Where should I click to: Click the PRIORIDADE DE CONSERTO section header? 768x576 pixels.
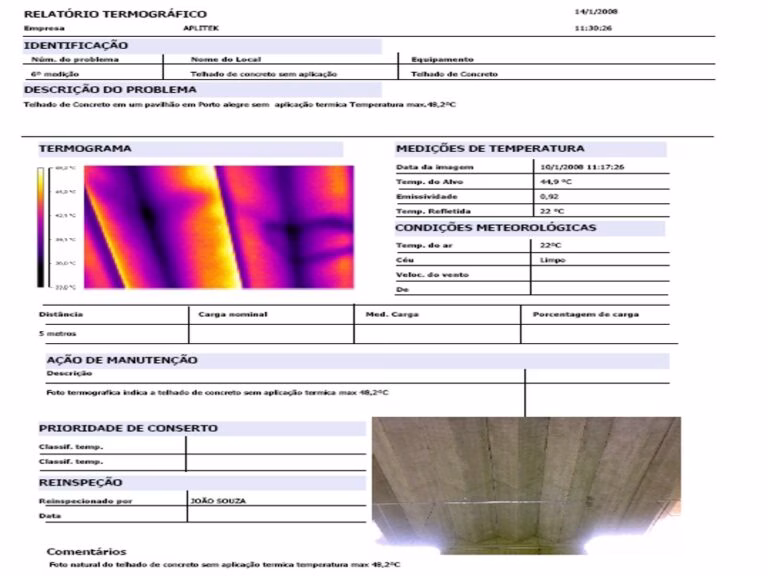pyautogui.click(x=128, y=428)
